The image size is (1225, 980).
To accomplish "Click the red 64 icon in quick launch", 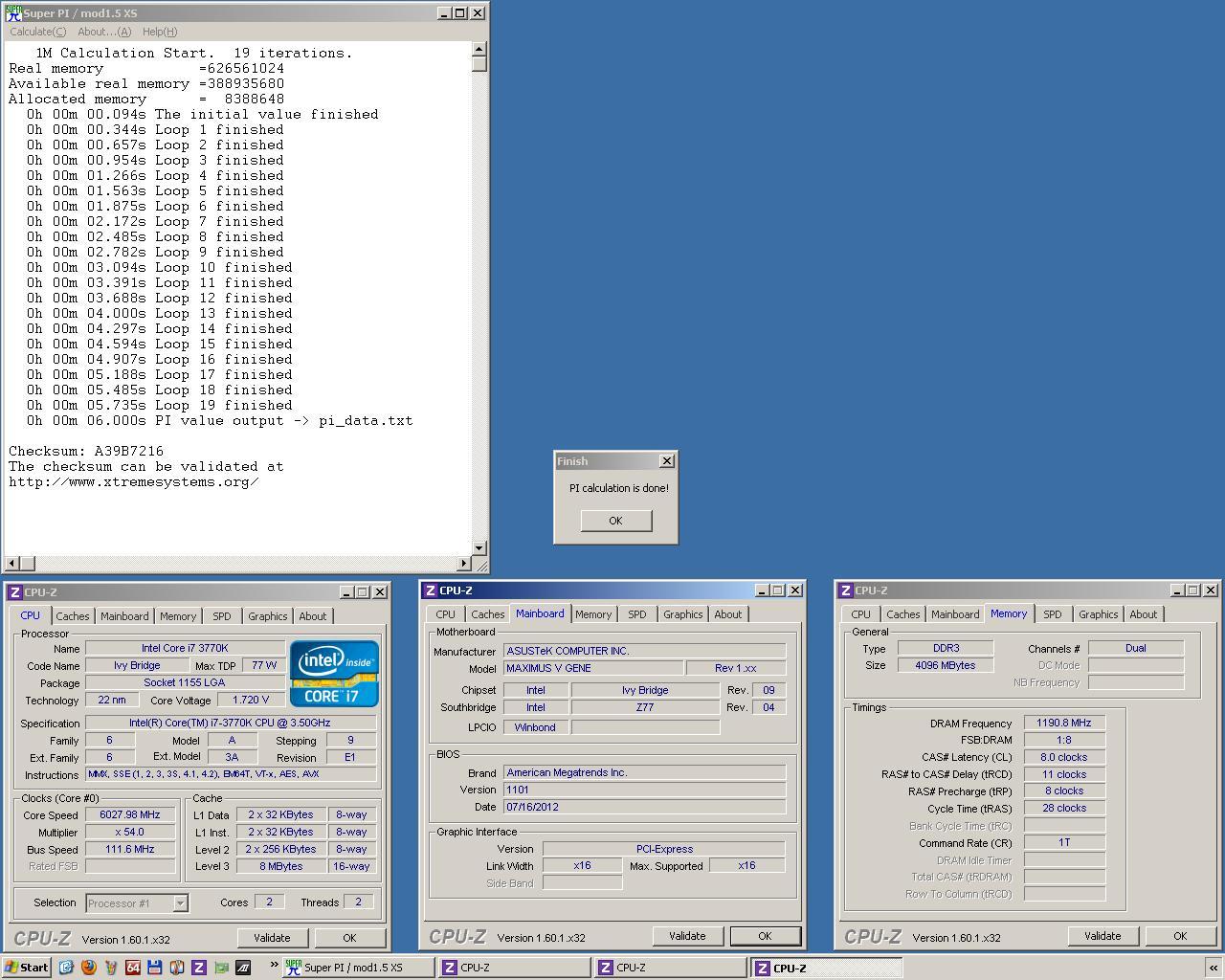I will 132,968.
